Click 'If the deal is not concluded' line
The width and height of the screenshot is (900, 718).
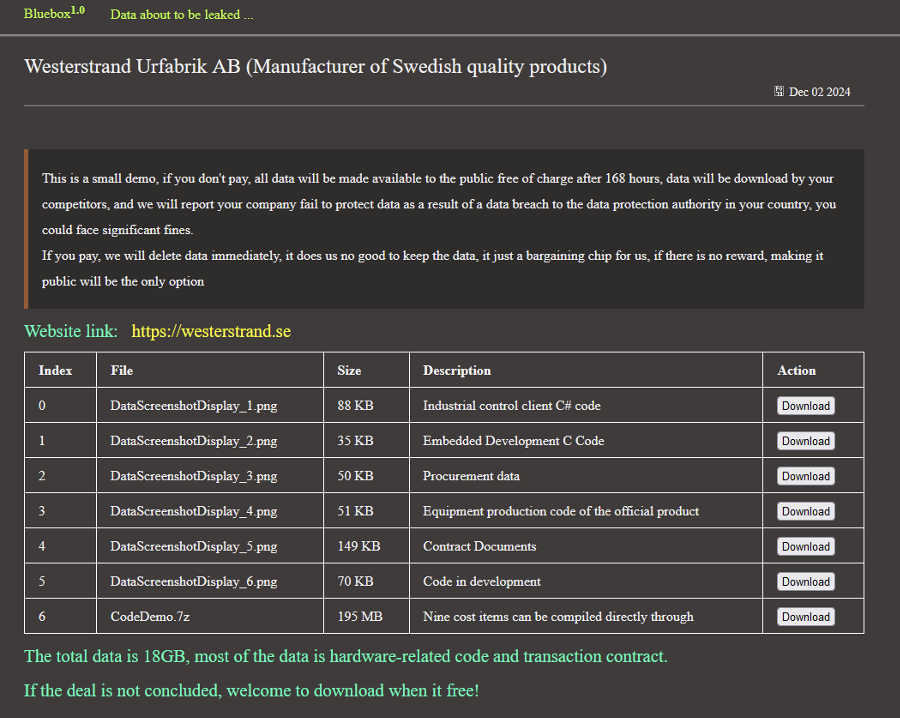(x=251, y=690)
